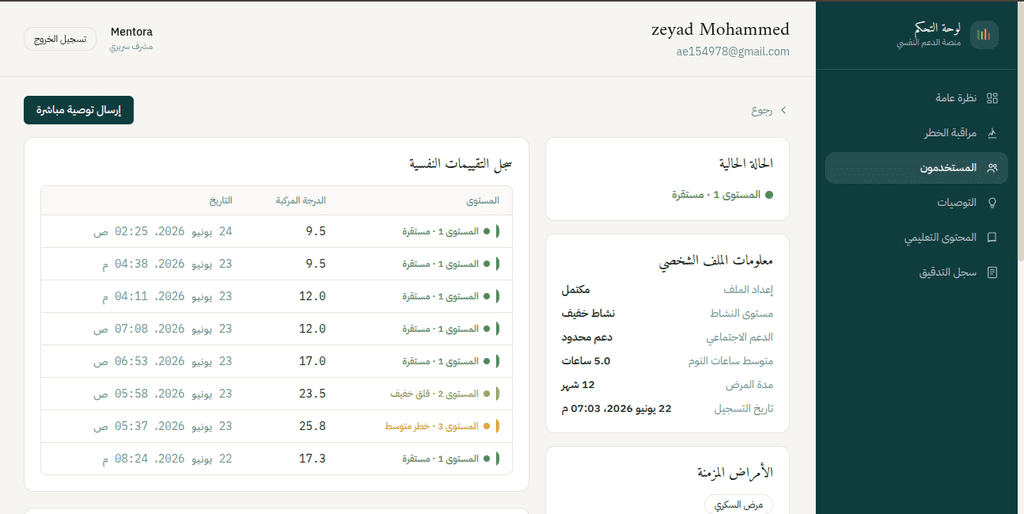Click the email ae154978@gmail.com
This screenshot has width=1024, height=514.
click(x=733, y=52)
